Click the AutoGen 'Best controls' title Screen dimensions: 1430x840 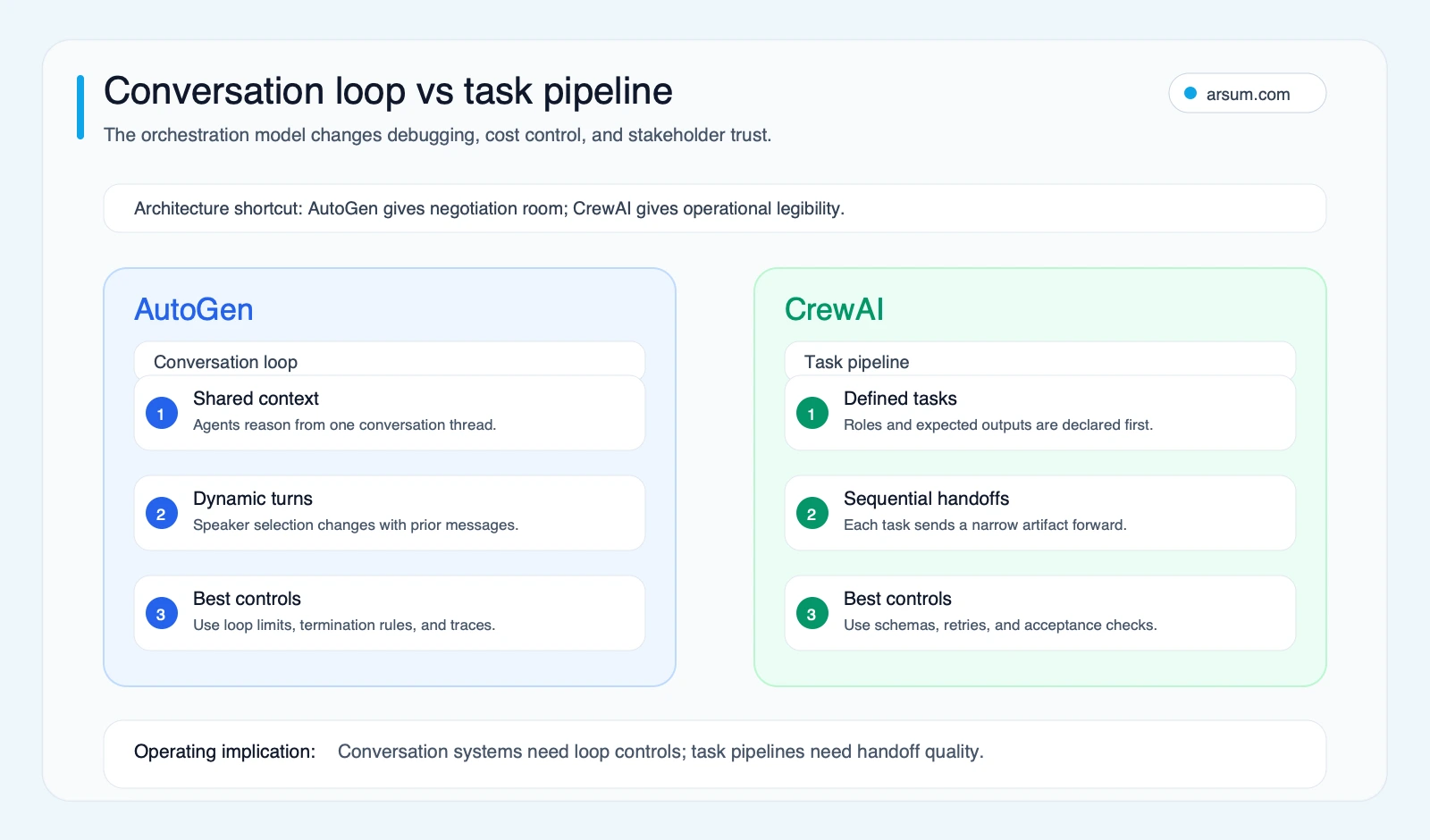coord(247,599)
